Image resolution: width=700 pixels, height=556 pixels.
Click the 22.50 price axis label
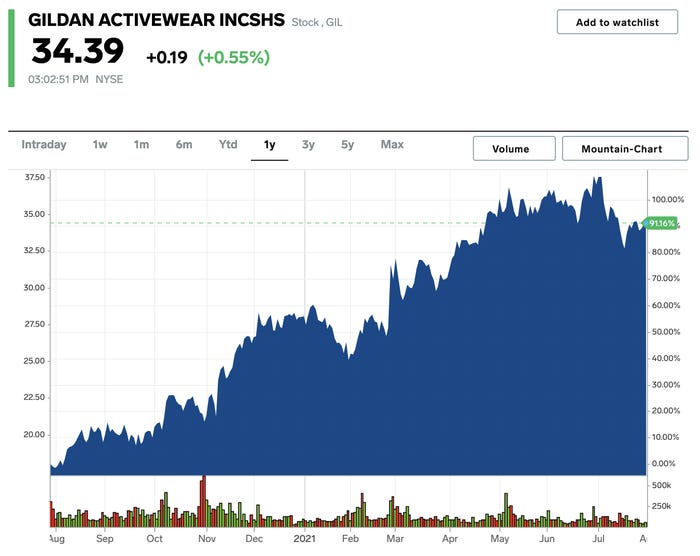[34, 397]
